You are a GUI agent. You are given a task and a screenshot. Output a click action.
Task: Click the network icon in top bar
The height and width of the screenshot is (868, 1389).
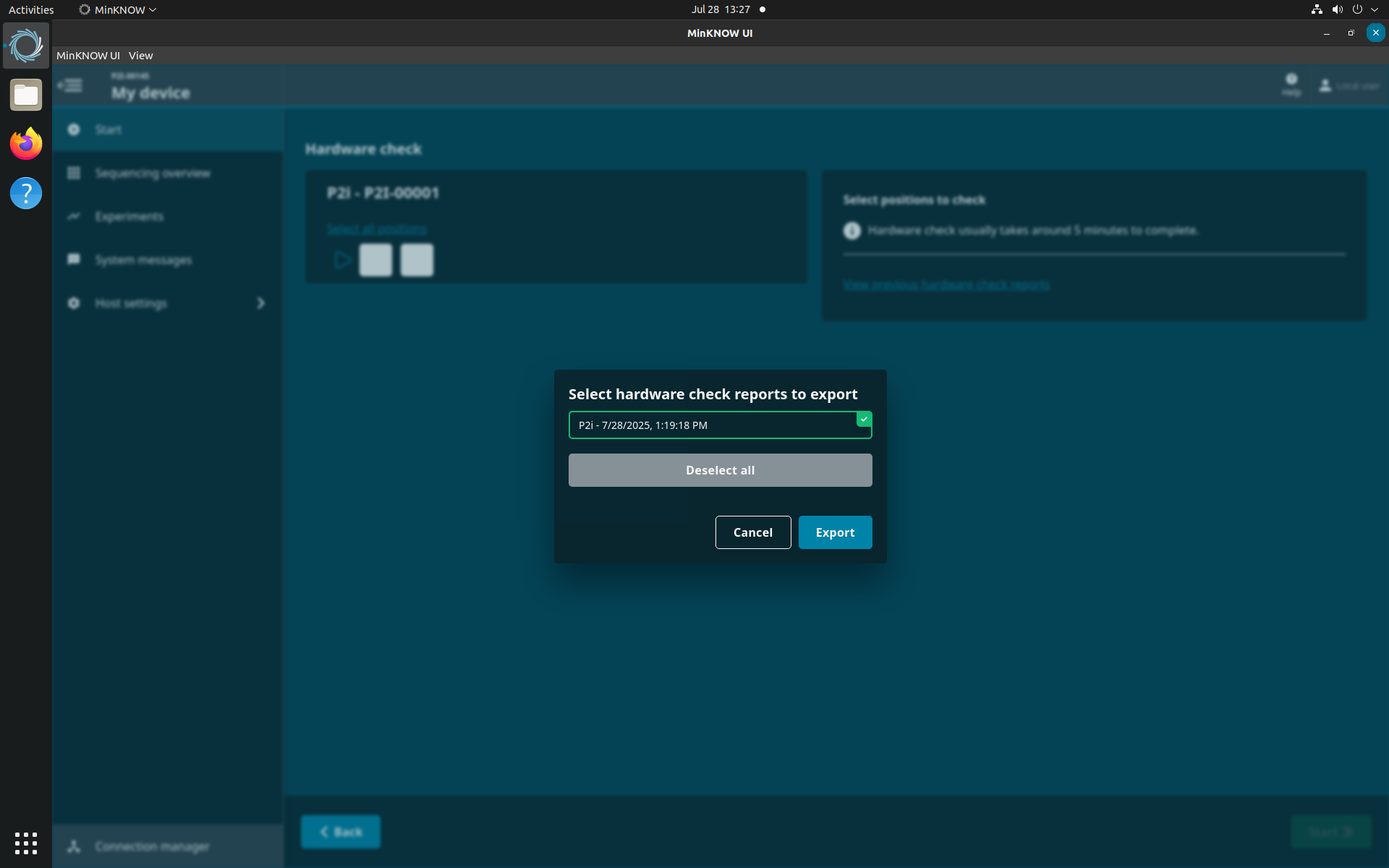[1317, 9]
